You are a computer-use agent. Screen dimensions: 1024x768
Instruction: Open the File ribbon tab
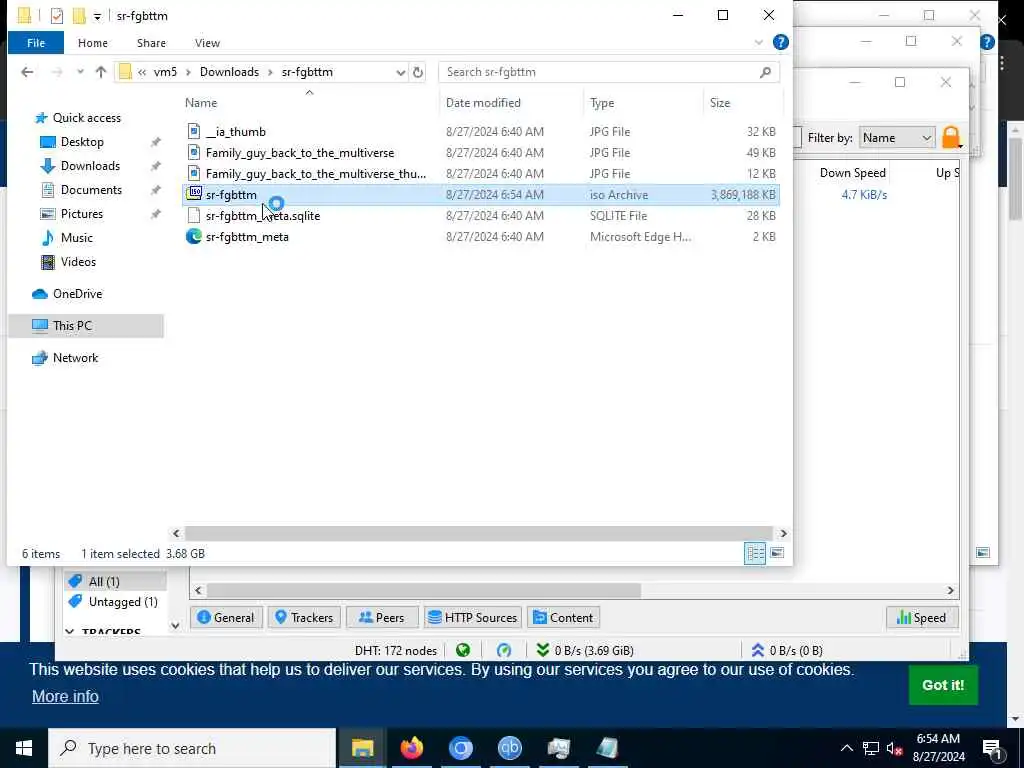click(x=36, y=43)
